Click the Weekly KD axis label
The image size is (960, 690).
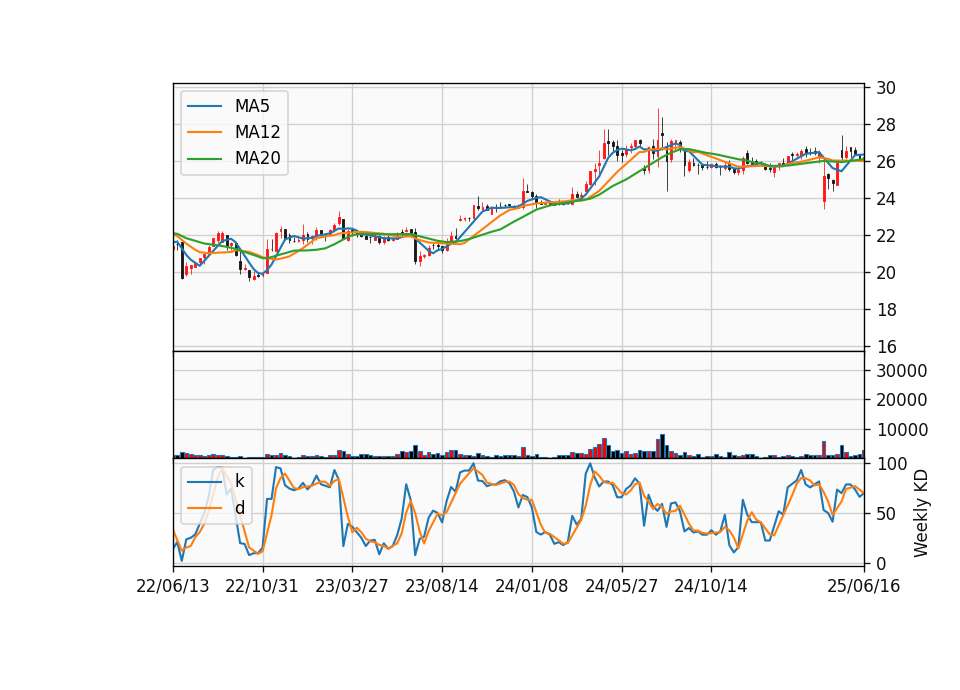click(x=920, y=514)
